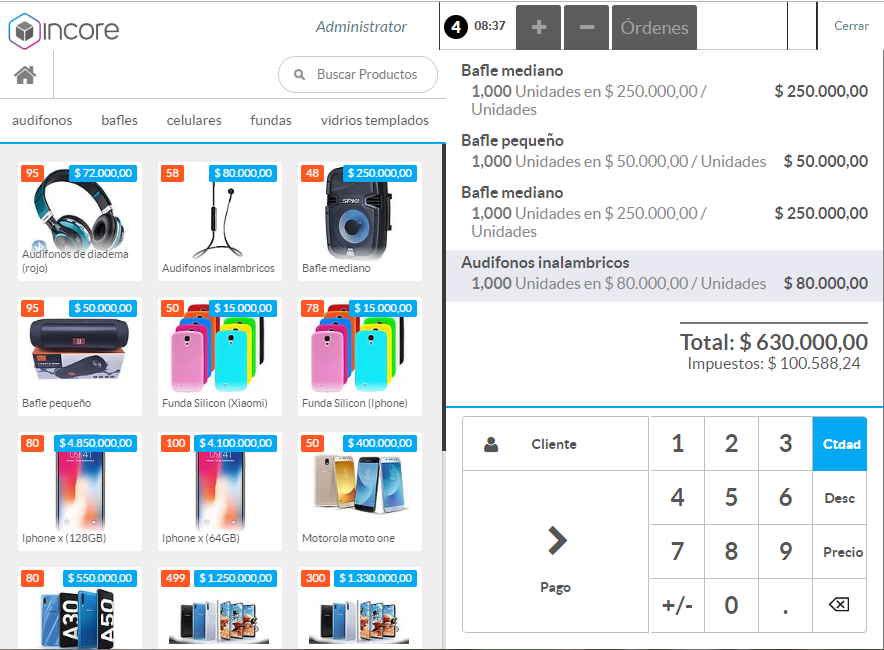Select order number 4 badge
Screen dimensions: 884x650
pyautogui.click(x=456, y=27)
